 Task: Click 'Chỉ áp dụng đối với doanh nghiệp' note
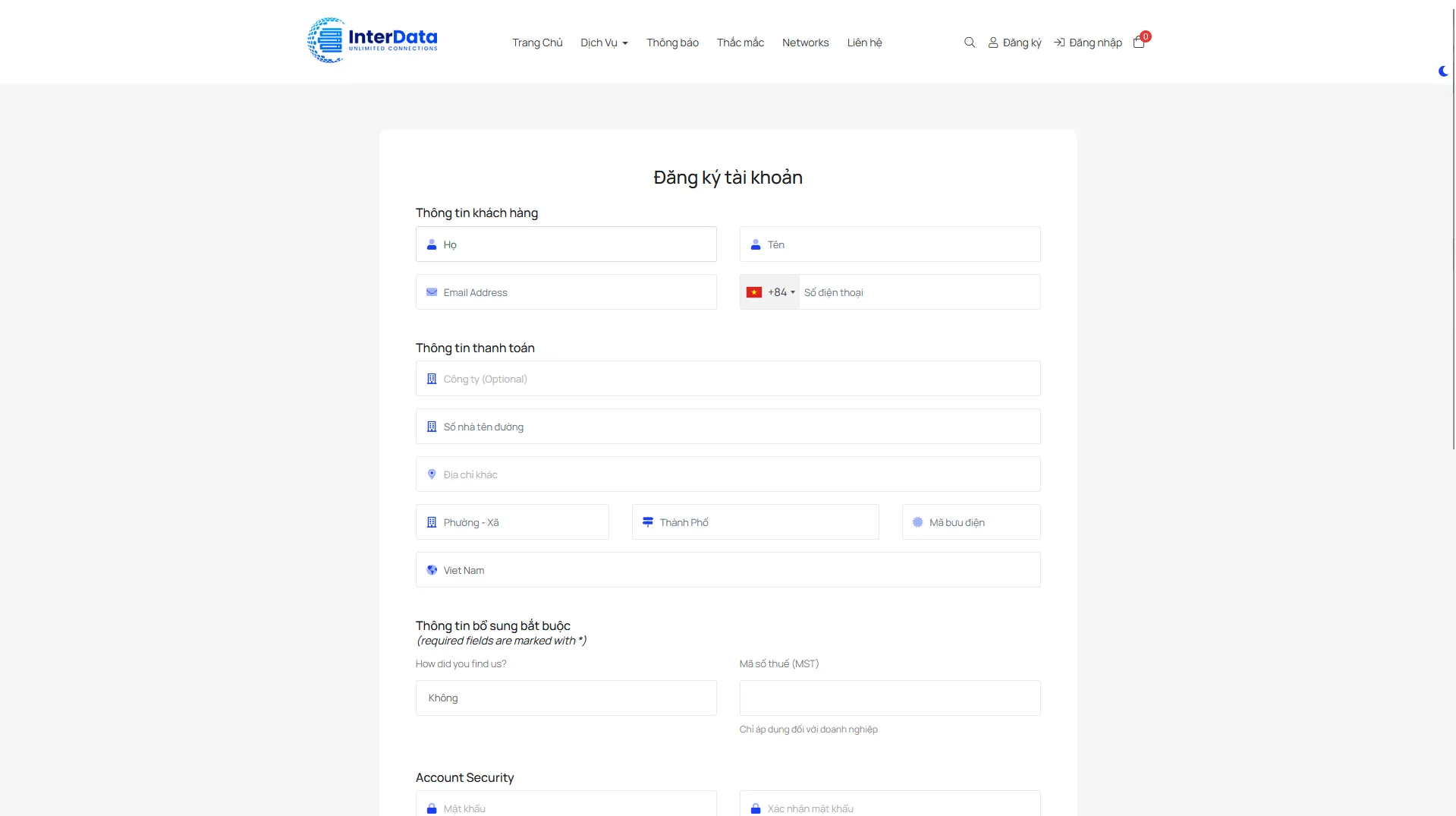coord(808,729)
